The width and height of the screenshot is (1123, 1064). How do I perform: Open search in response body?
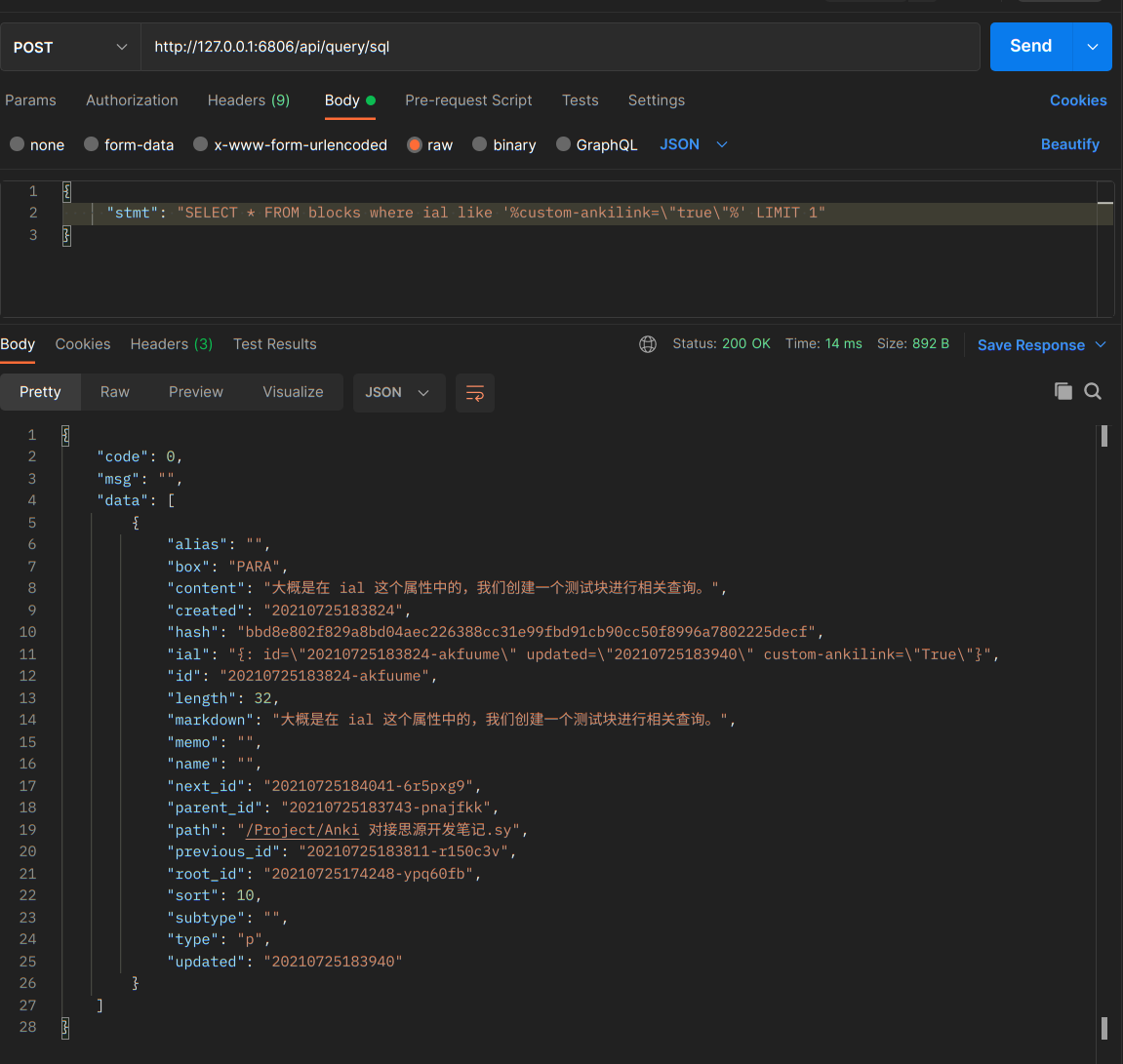coord(1093,391)
